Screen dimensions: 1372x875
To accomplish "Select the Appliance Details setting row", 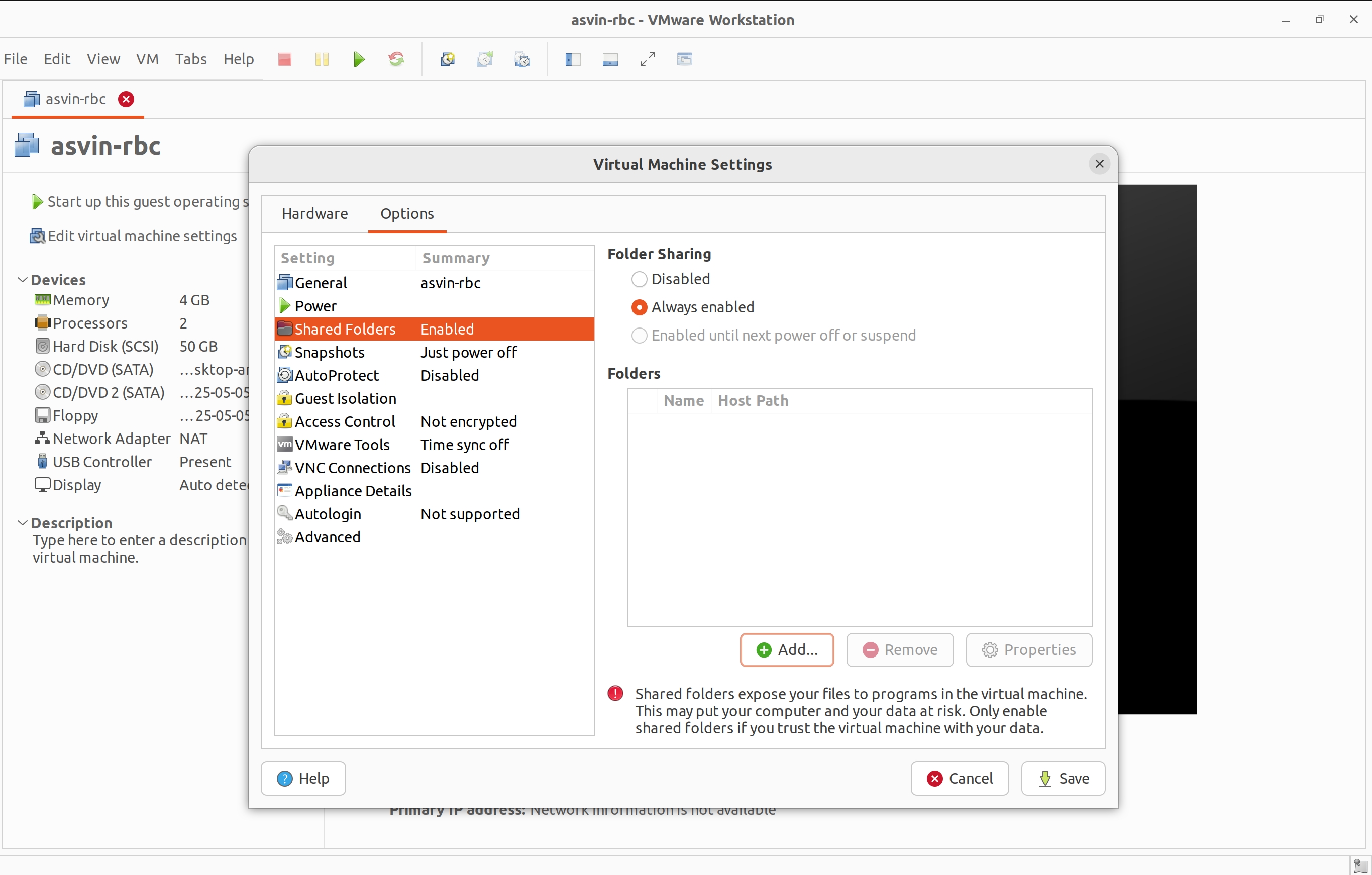I will (x=434, y=491).
